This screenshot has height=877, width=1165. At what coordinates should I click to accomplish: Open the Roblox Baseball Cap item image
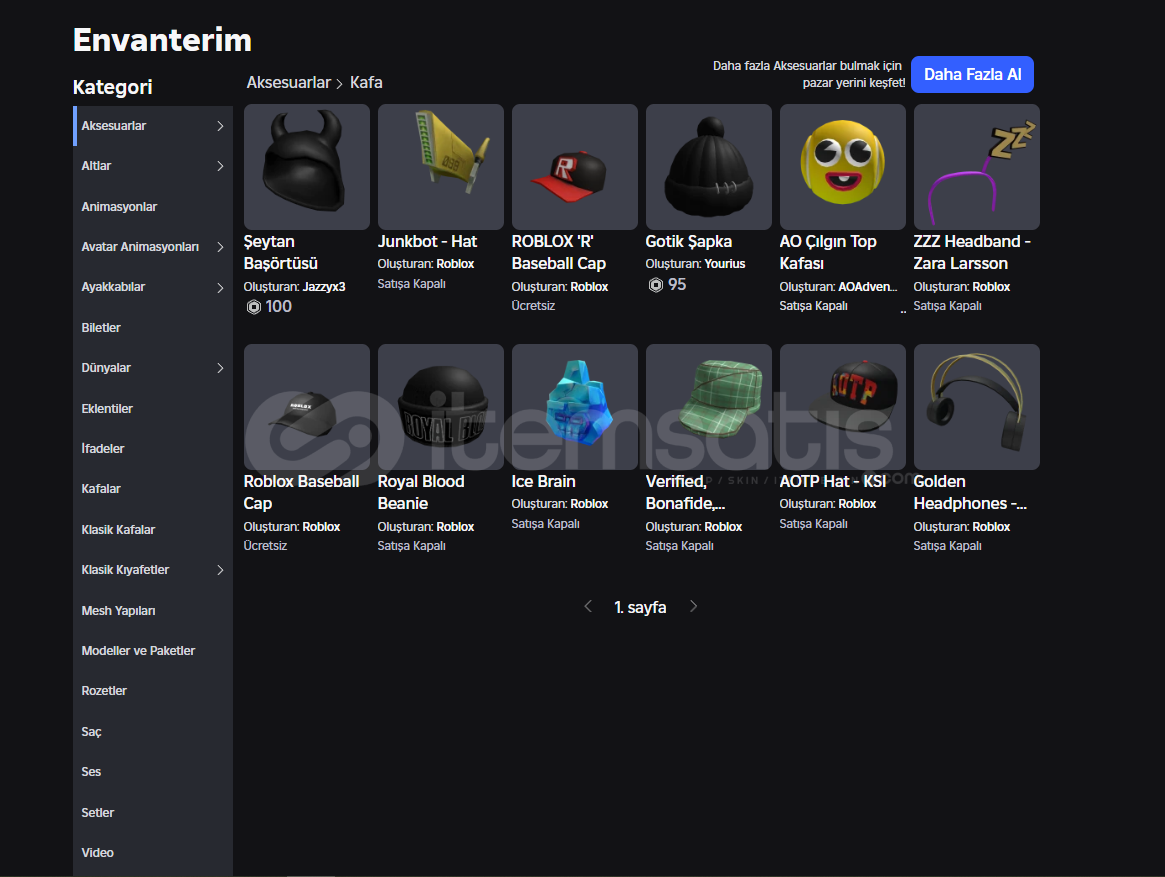click(x=307, y=407)
